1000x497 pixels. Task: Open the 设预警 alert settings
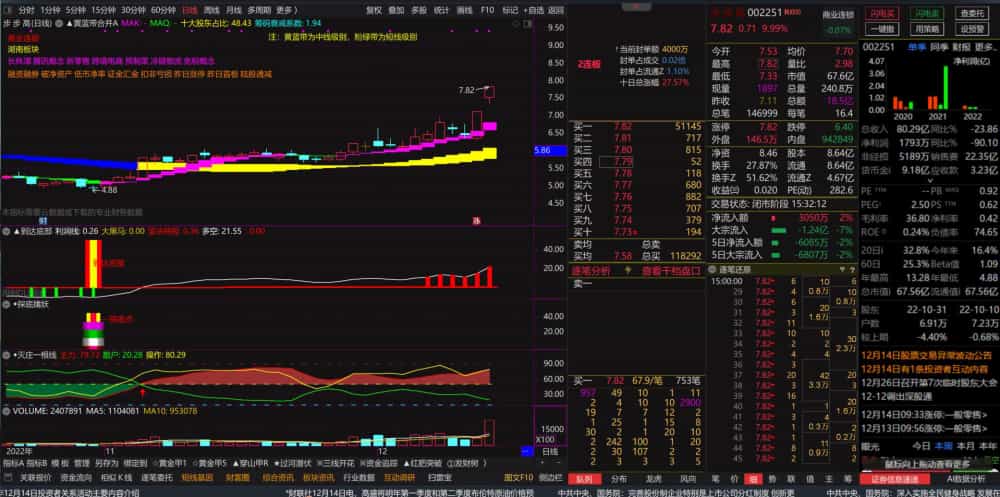(973, 29)
